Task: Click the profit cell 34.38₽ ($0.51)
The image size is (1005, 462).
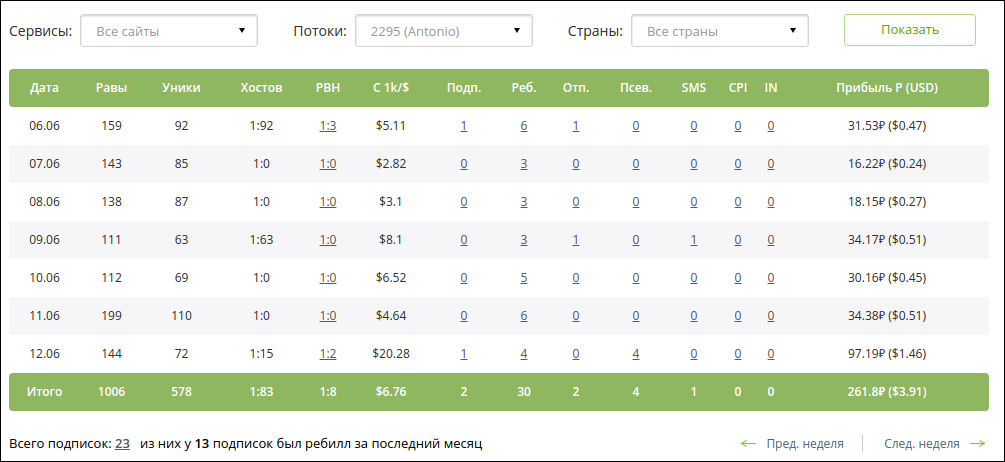Action: [887, 316]
